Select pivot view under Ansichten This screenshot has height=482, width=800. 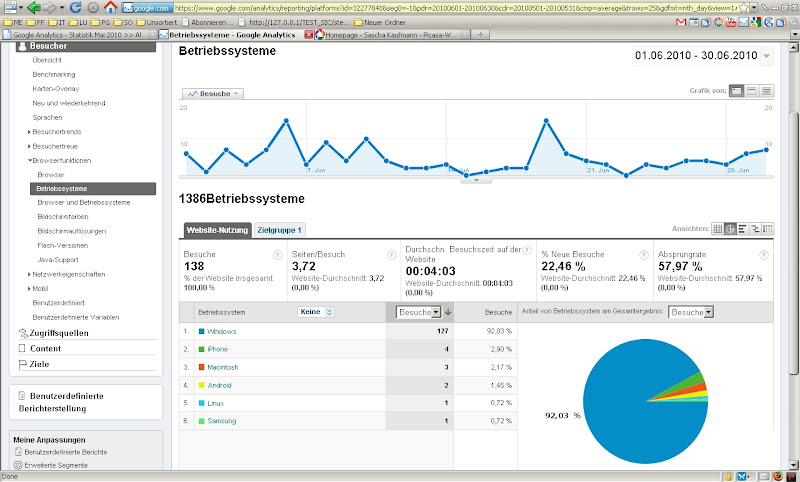(x=767, y=229)
